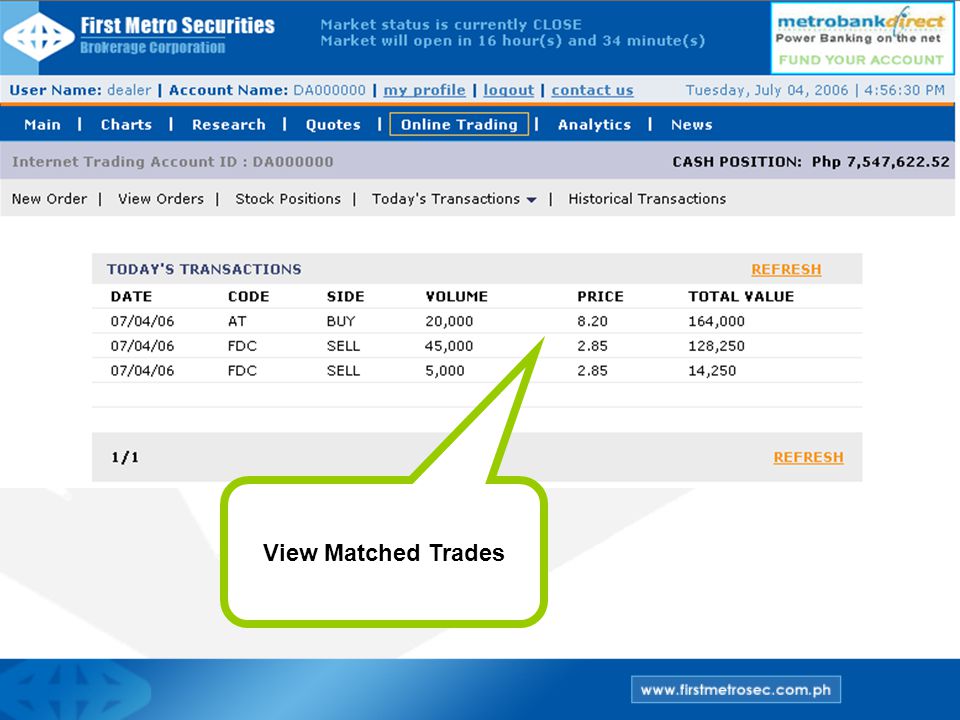Click the 1/1 page indicator
The width and height of the screenshot is (960, 720).
pyautogui.click(x=125, y=457)
